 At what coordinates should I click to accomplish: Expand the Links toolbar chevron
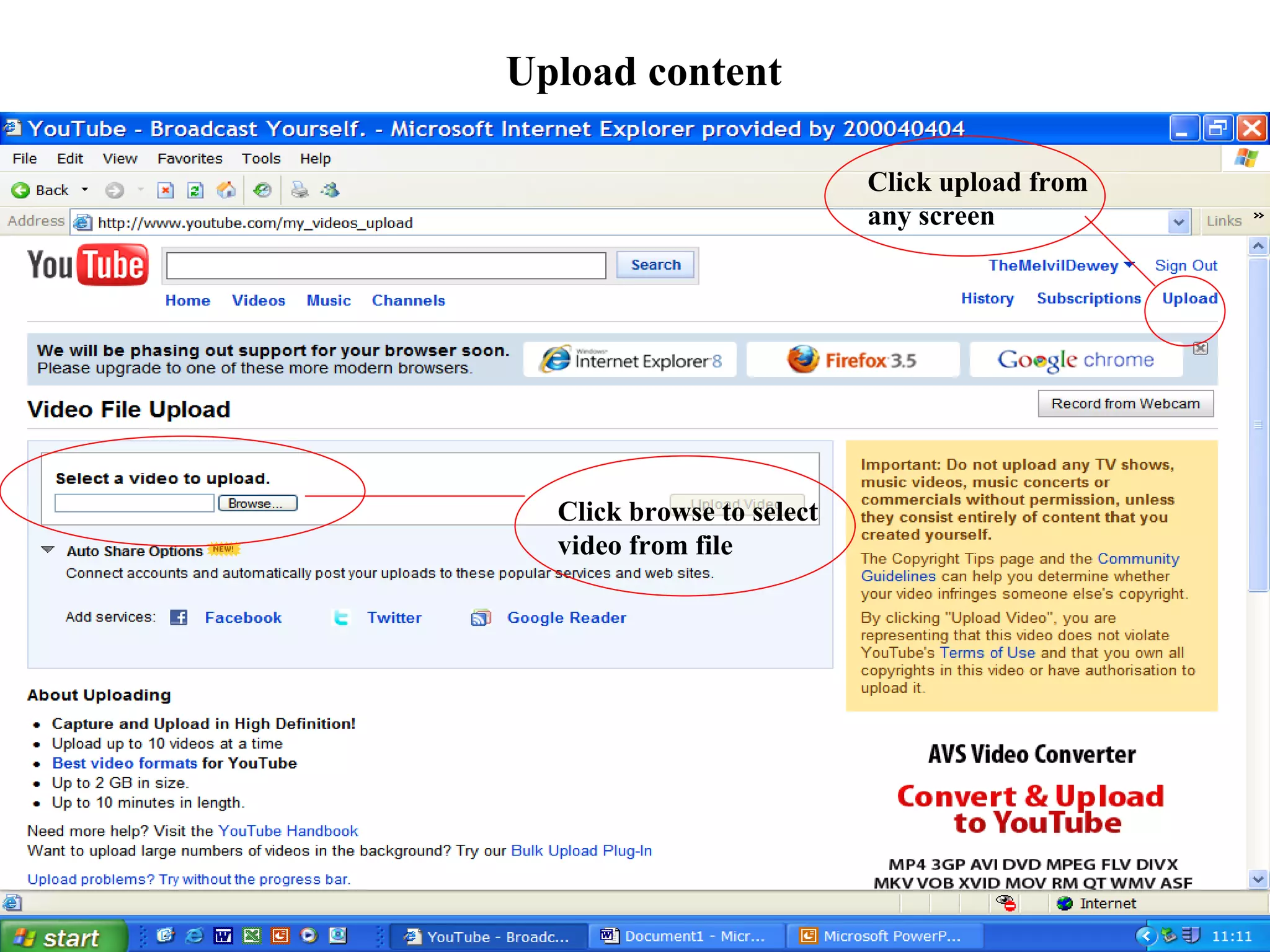1258,216
